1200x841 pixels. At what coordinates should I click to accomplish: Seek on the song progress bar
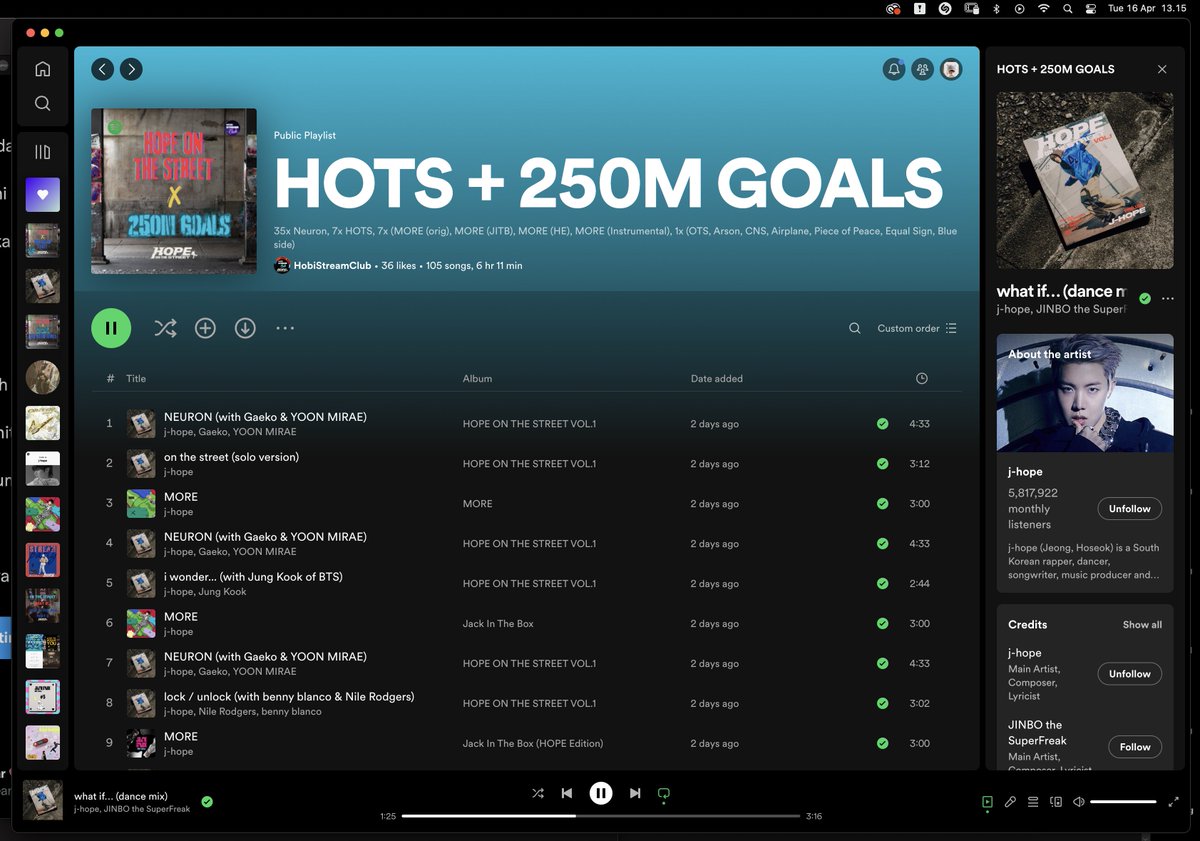point(600,816)
